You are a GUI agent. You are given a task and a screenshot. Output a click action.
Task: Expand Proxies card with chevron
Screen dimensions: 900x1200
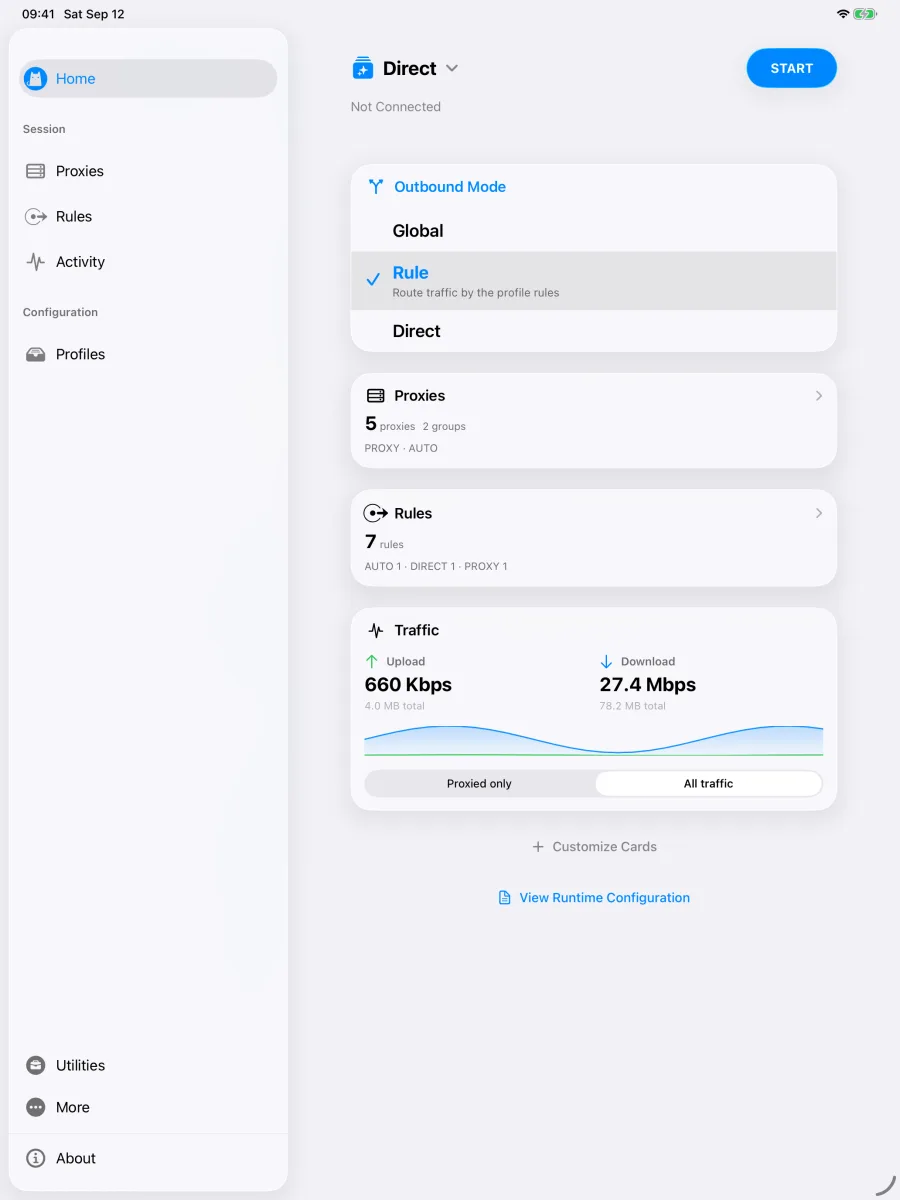click(x=819, y=396)
